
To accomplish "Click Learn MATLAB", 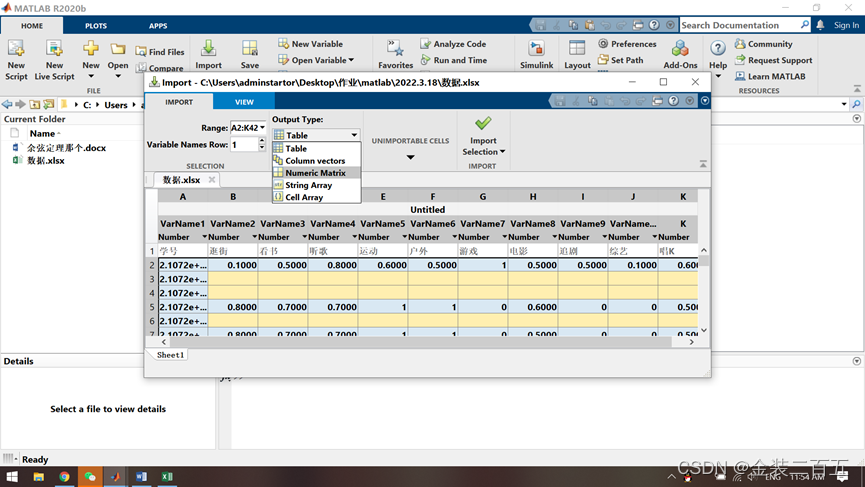I will point(770,76).
